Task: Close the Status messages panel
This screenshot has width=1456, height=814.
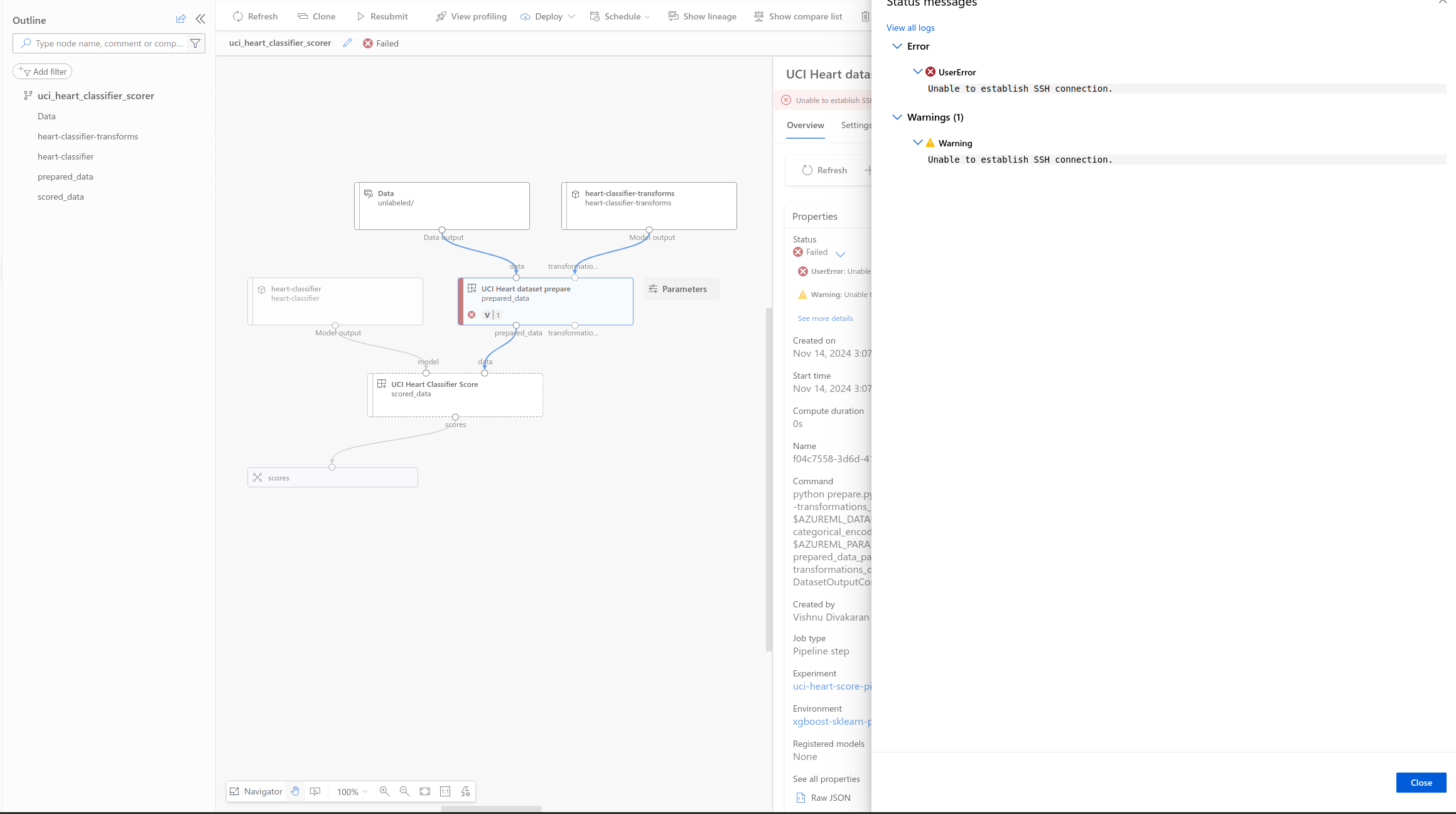Action: tap(1421, 783)
